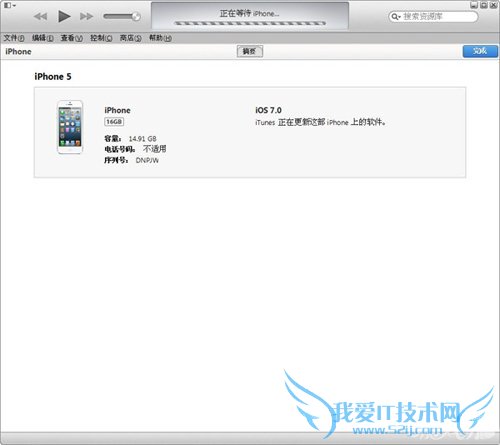Image resolution: width=500 pixels, height=445 pixels.
Task: Open the 编辑 menu
Action: point(43,38)
